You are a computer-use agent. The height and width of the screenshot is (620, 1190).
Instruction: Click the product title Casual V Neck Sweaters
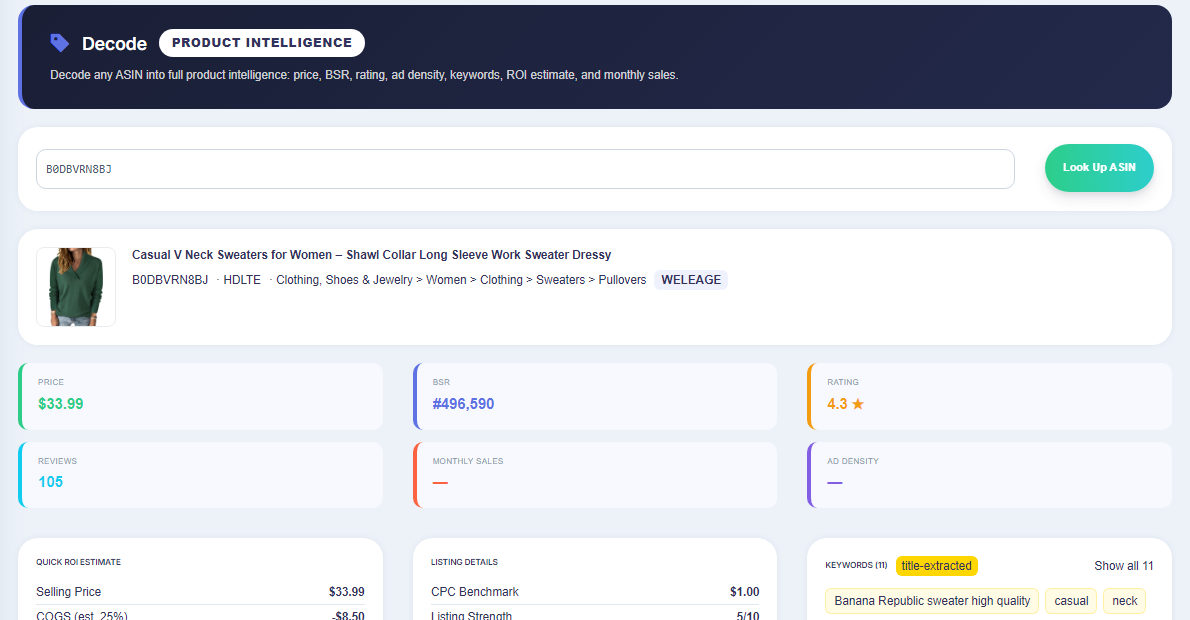point(371,255)
